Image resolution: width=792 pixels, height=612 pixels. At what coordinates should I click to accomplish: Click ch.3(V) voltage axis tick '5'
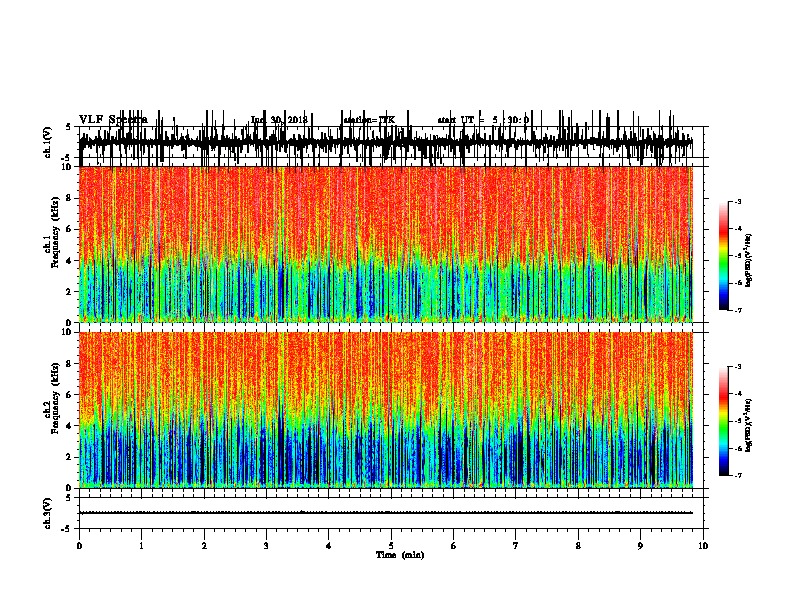(x=68, y=498)
